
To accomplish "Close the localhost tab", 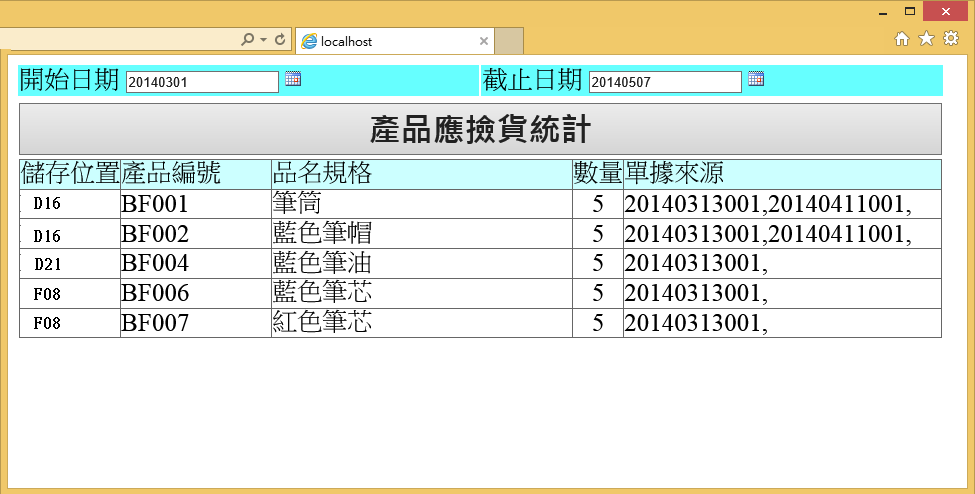I will [x=484, y=41].
